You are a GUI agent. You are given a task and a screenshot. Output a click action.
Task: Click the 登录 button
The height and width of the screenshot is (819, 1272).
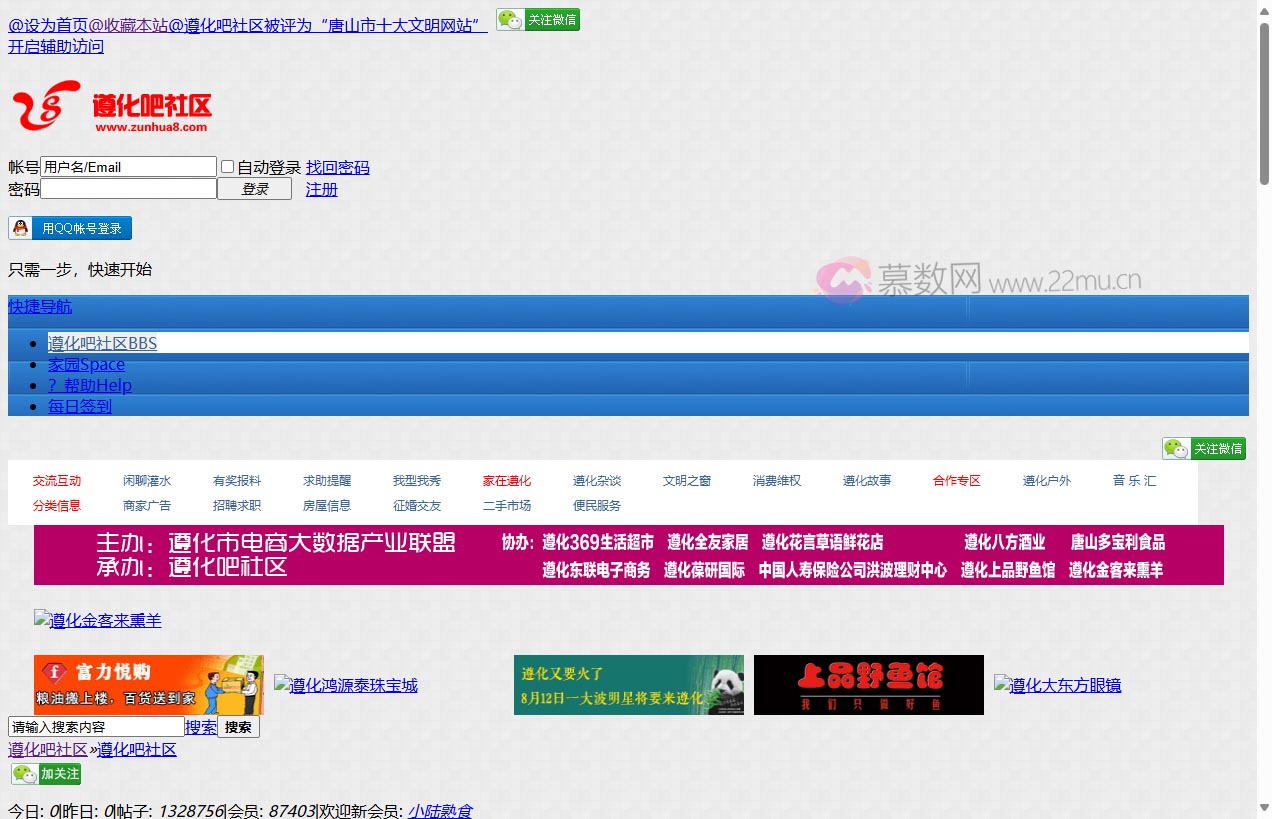click(255, 189)
